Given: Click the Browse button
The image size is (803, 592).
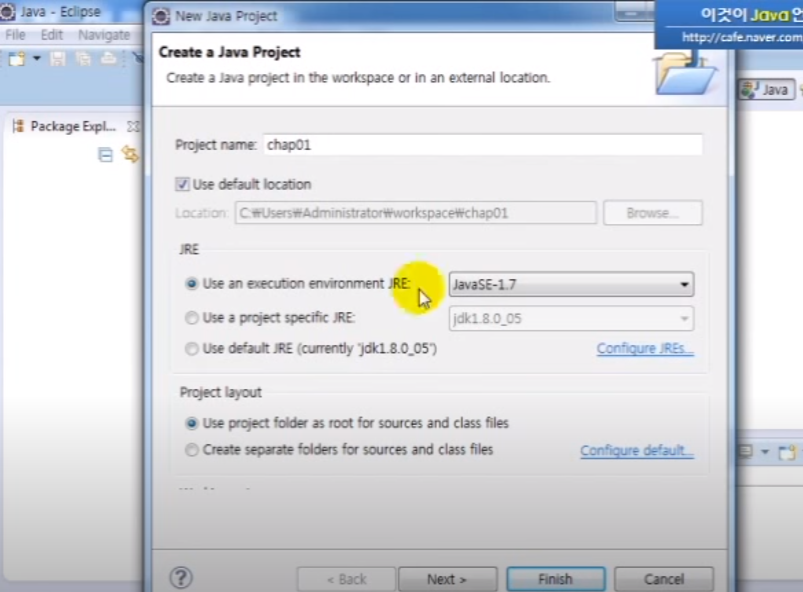Looking at the screenshot, I should tap(653, 213).
